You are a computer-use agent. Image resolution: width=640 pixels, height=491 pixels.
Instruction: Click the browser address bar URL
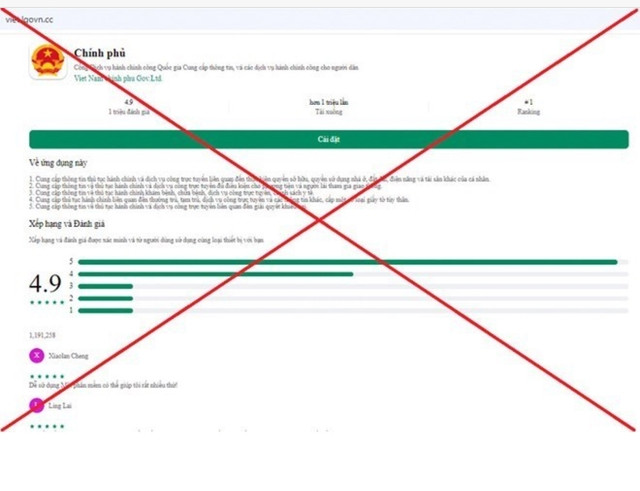30,18
